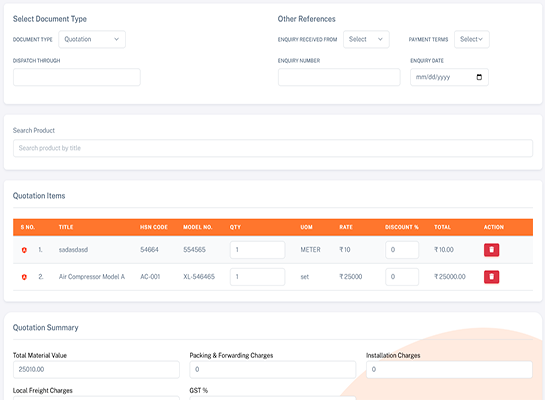This screenshot has width=545, height=400.
Task: Open calendar picker for Enquiry Date
Action: (479, 77)
